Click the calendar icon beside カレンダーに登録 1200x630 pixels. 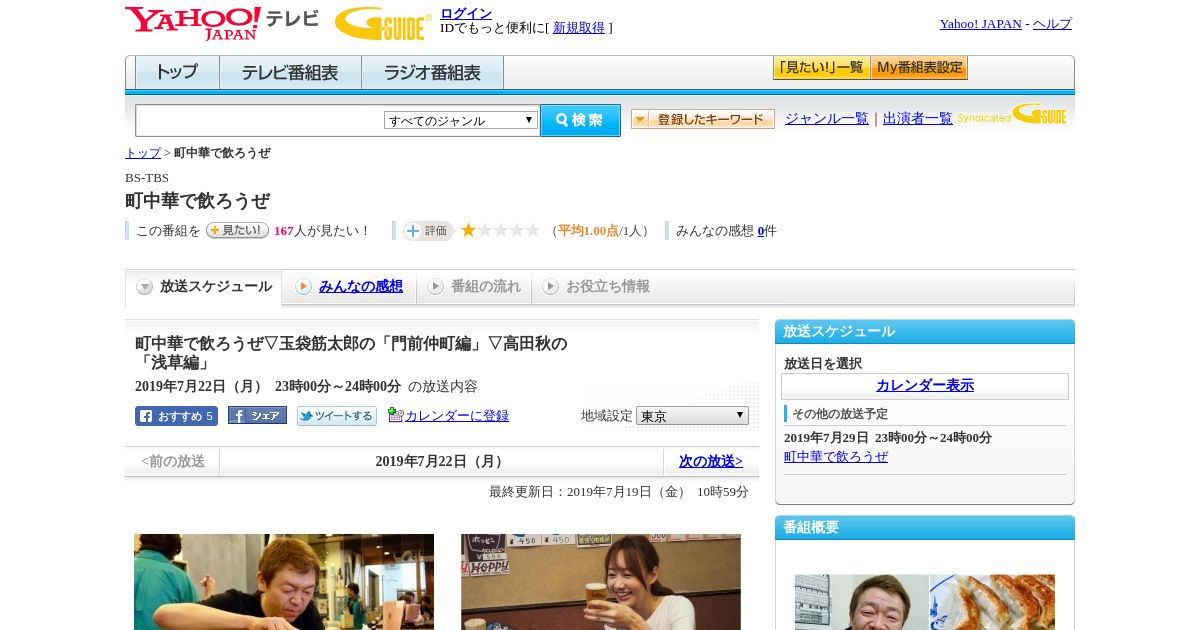point(395,415)
